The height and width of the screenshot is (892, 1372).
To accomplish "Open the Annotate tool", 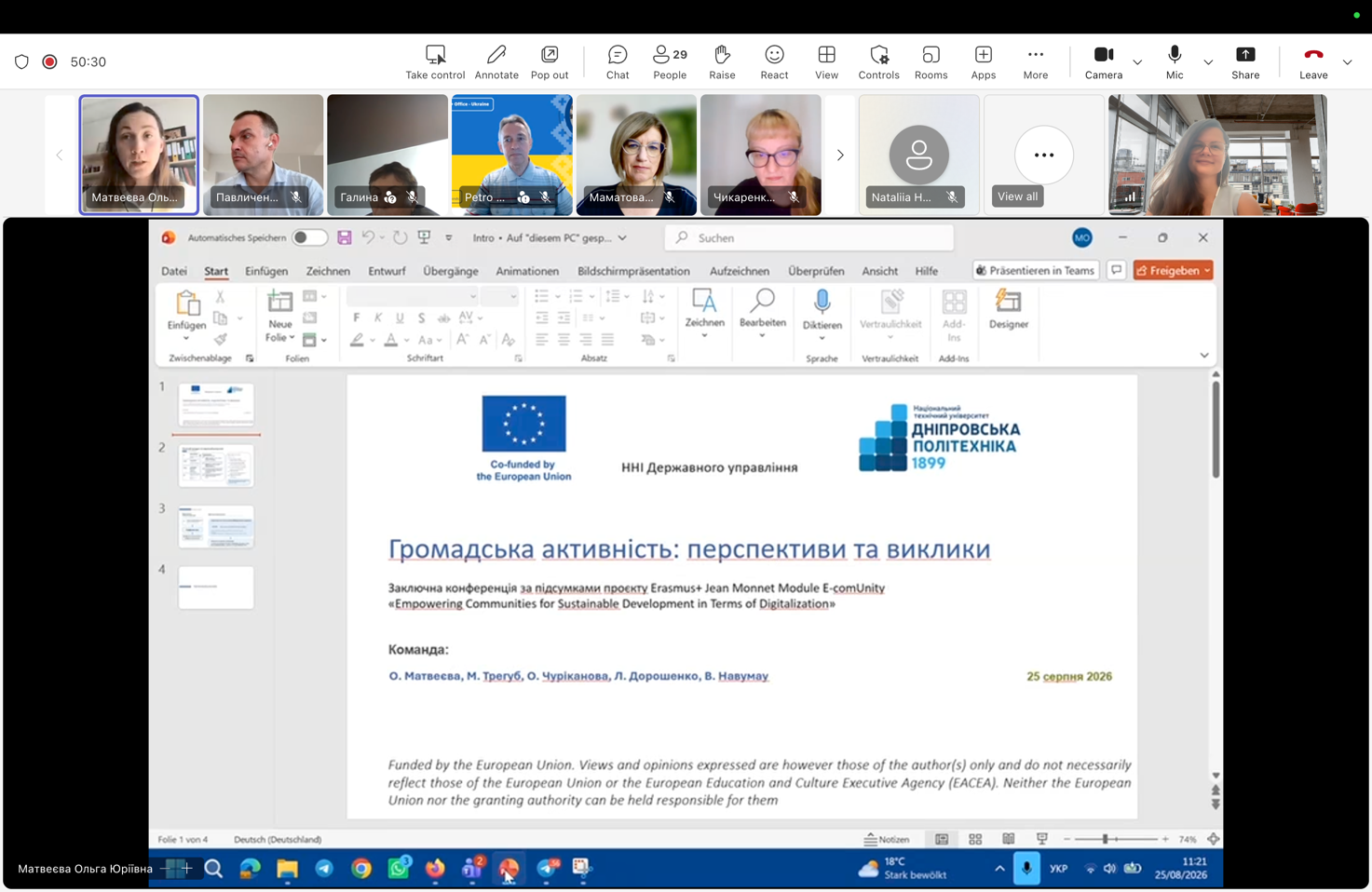I will pyautogui.click(x=496, y=62).
